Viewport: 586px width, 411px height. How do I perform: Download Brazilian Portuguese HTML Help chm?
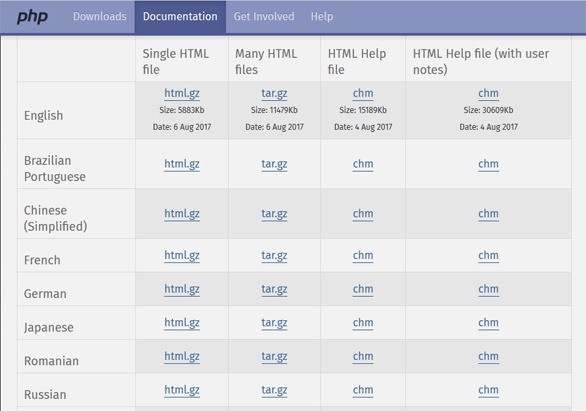(363, 164)
